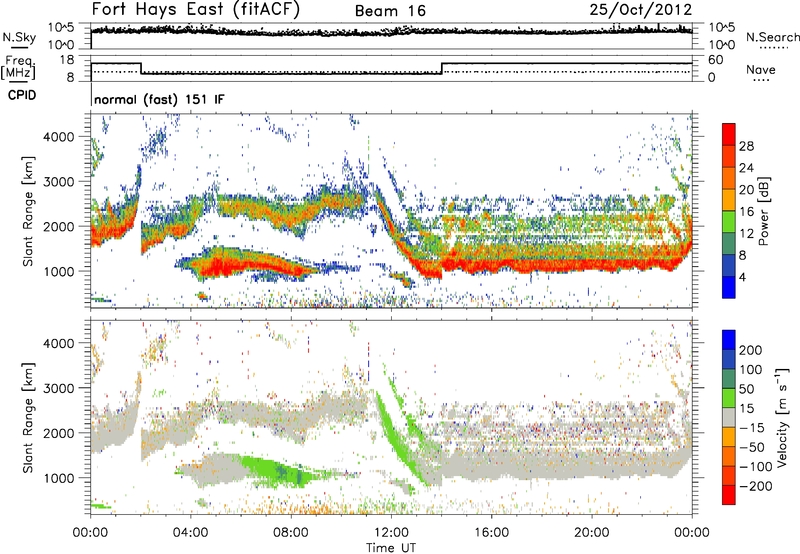Image resolution: width=800 pixels, height=554 pixels.
Task: Select the 'Freq. [MHz]' label
Action: pos(18,67)
